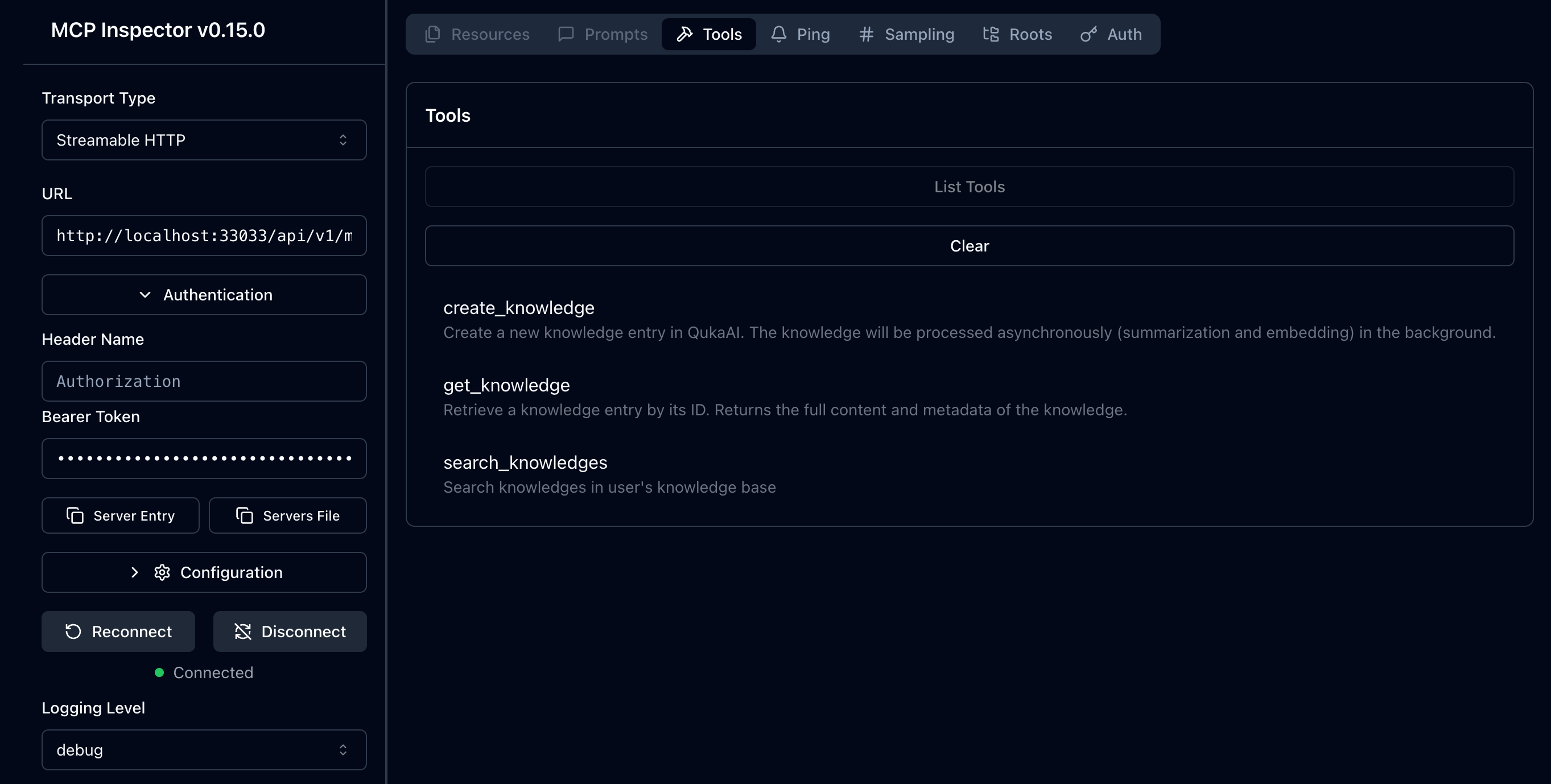Click the Prompts chat bubble icon
Image resolution: width=1551 pixels, height=784 pixels.
[x=566, y=34]
